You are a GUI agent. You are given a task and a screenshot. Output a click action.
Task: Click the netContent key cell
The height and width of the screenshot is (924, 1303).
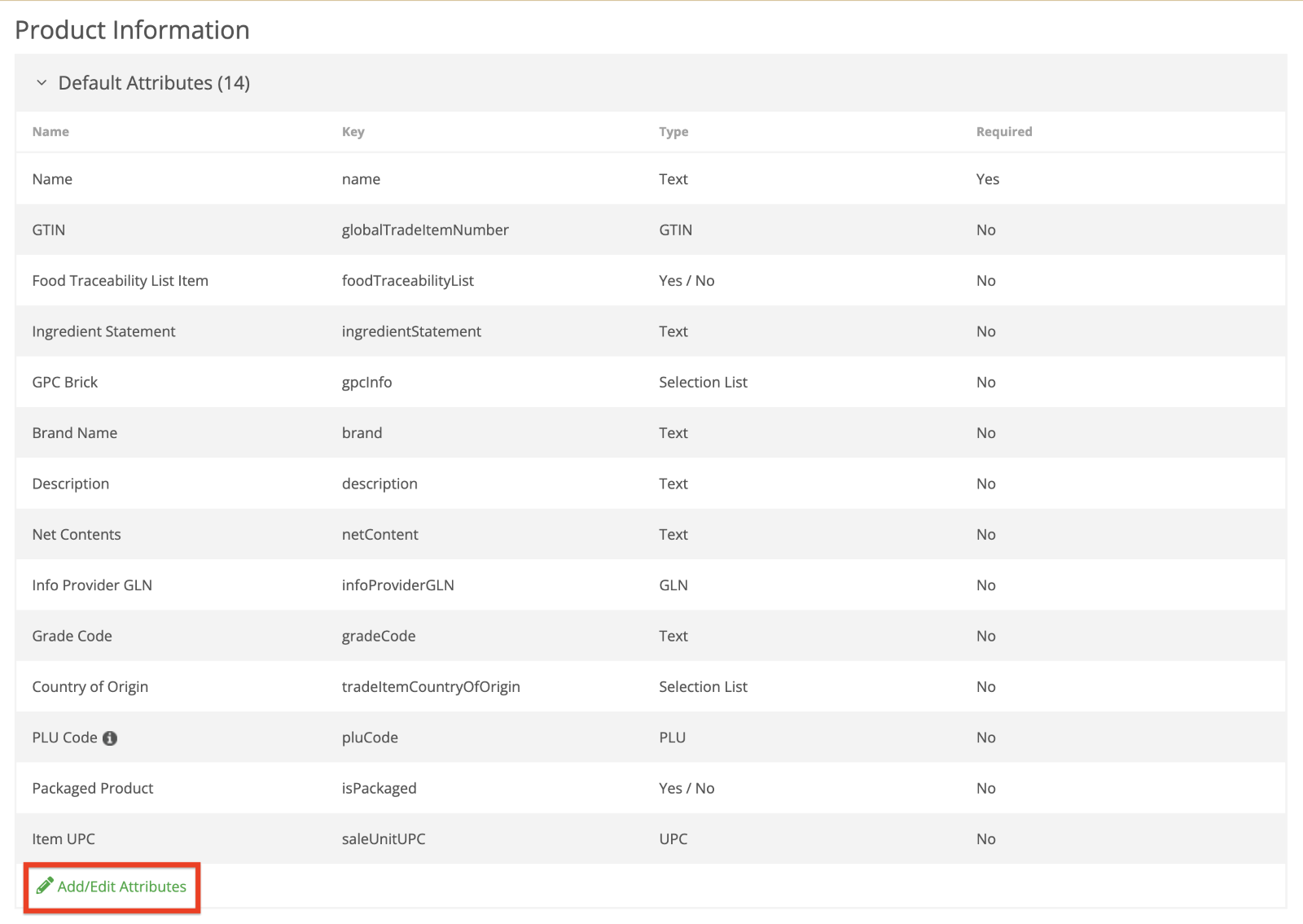[x=380, y=535]
